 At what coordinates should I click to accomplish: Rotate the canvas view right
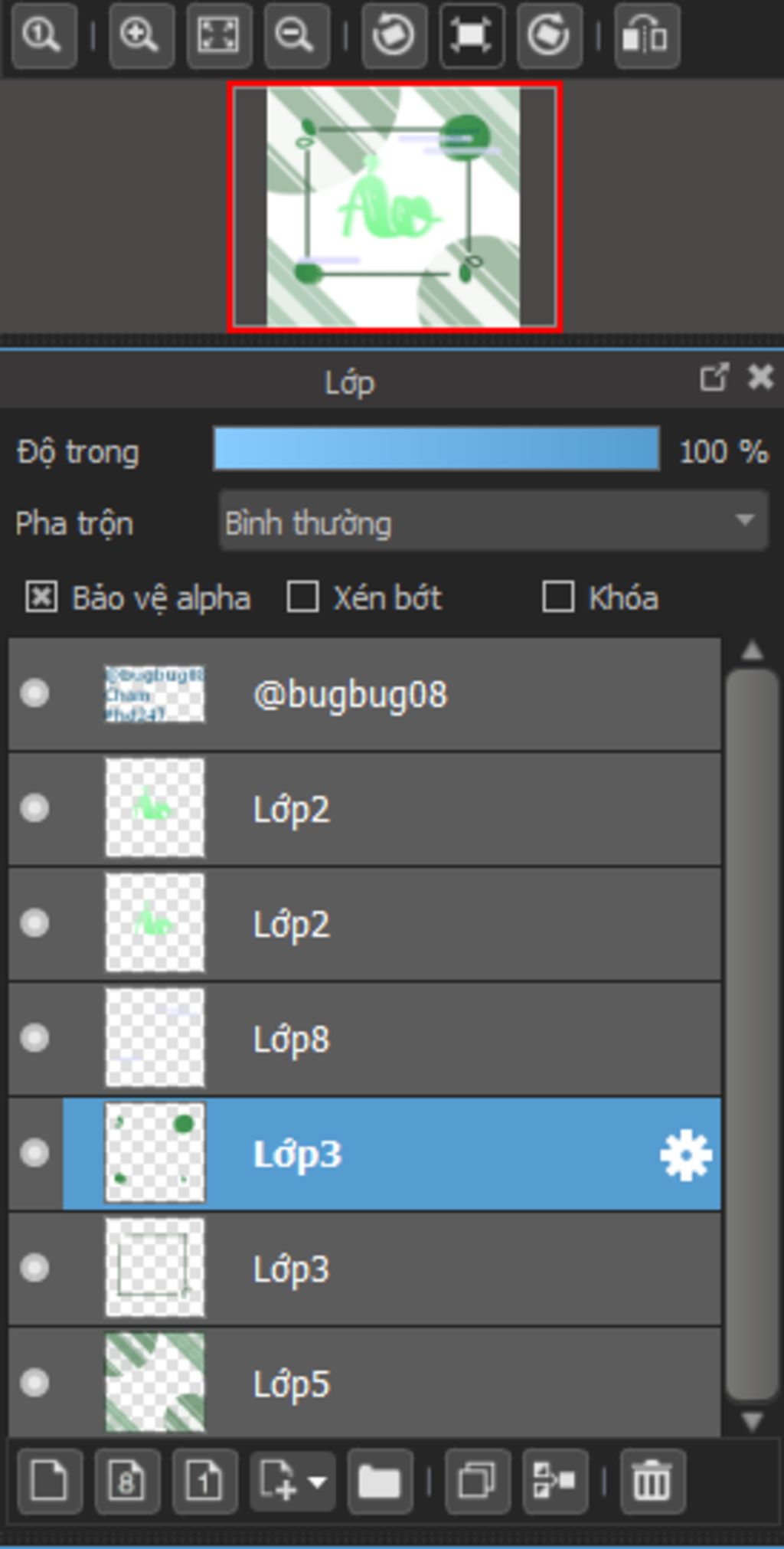click(549, 35)
